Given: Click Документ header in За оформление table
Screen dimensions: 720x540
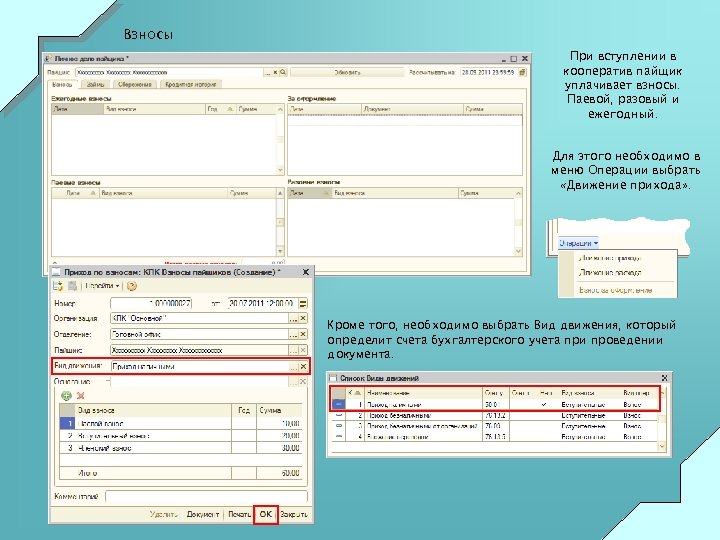Looking at the screenshot, I should tap(412, 109).
